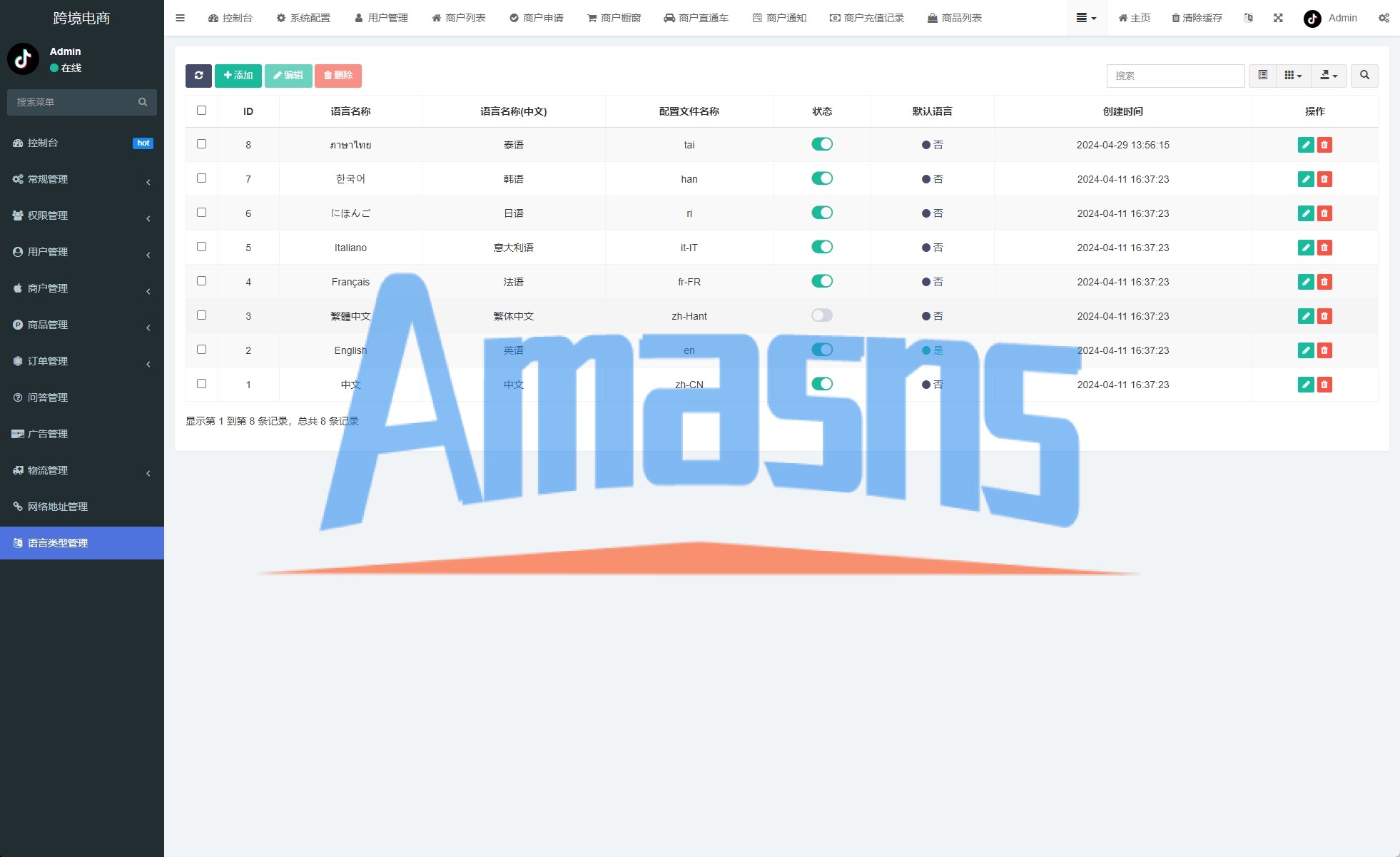1400x857 pixels.
Task: Check the select-all checkbox in table header
Action: (201, 111)
